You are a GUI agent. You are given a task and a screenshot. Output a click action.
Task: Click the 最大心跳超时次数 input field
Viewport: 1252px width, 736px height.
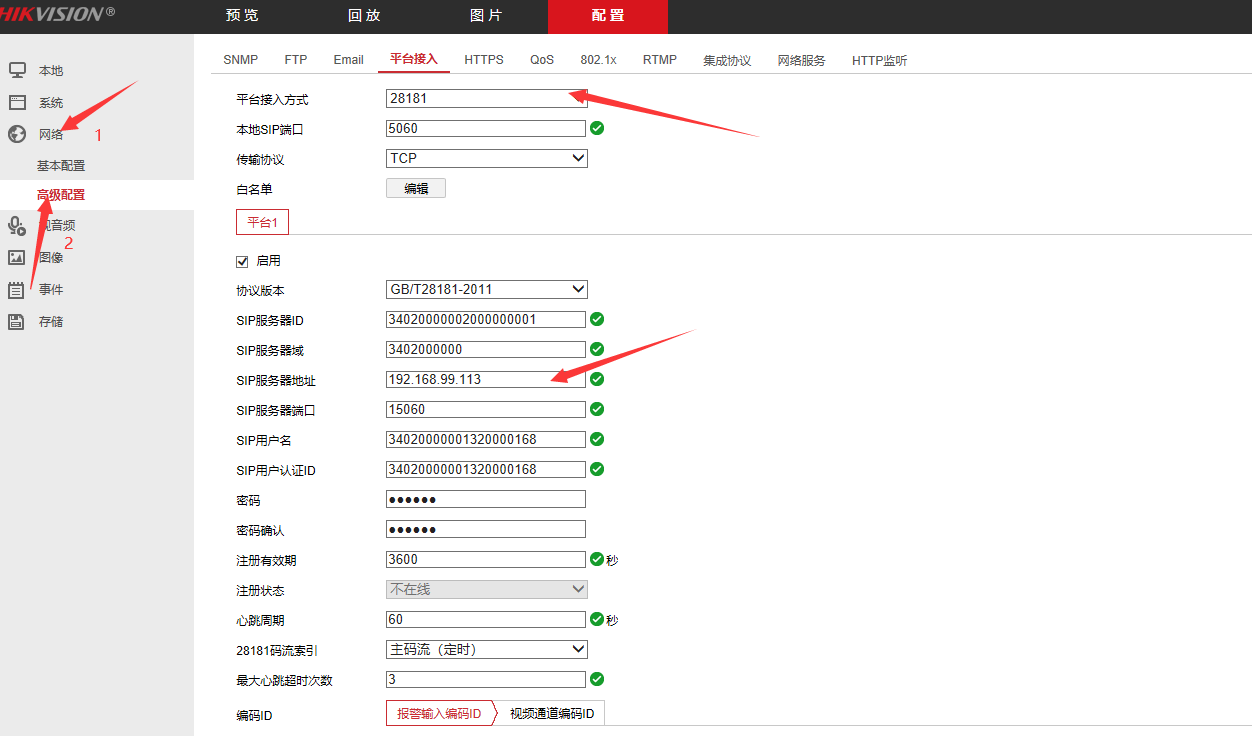click(x=486, y=679)
